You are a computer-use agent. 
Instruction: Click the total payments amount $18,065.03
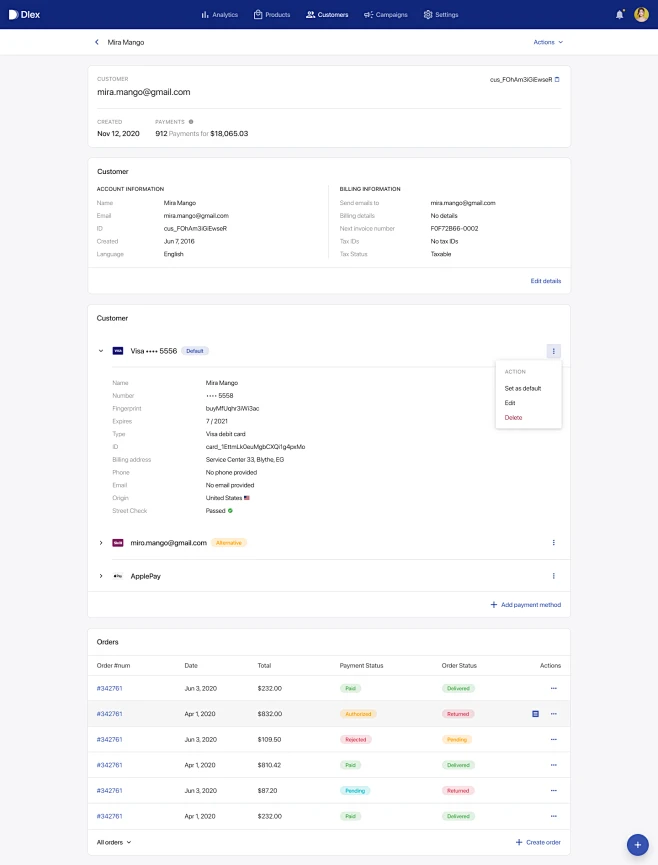coord(229,134)
